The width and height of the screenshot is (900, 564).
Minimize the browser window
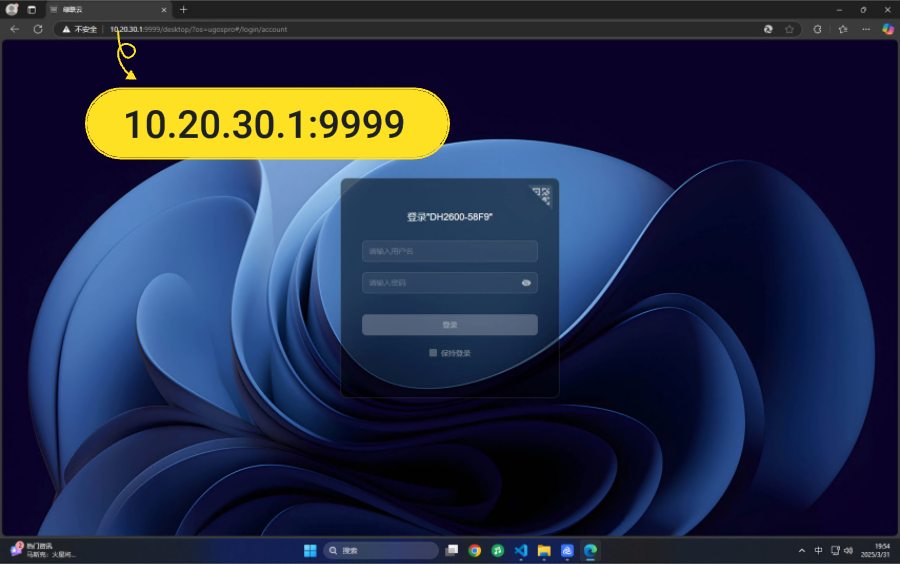(839, 10)
